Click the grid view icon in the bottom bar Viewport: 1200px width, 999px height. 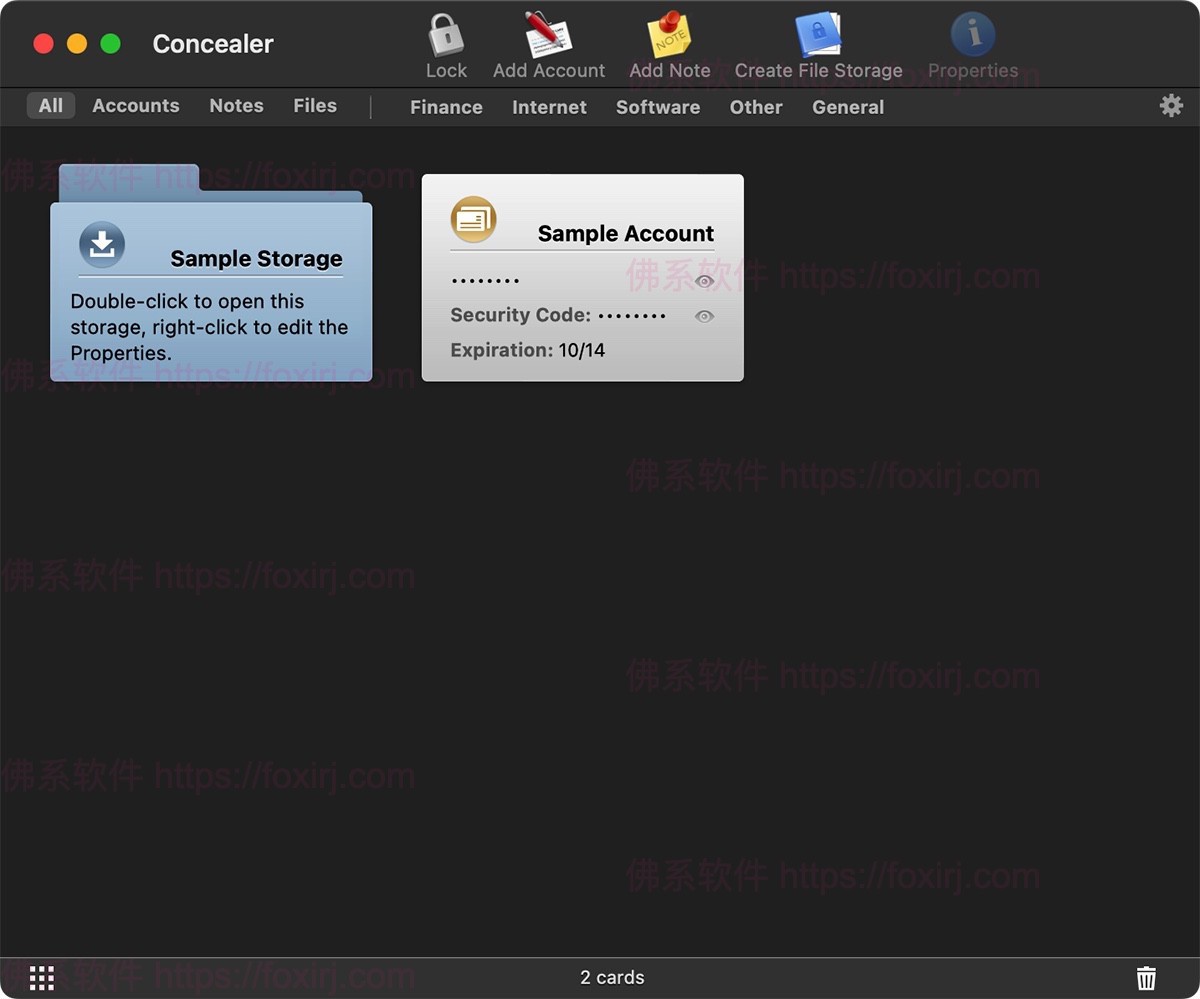[x=41, y=977]
